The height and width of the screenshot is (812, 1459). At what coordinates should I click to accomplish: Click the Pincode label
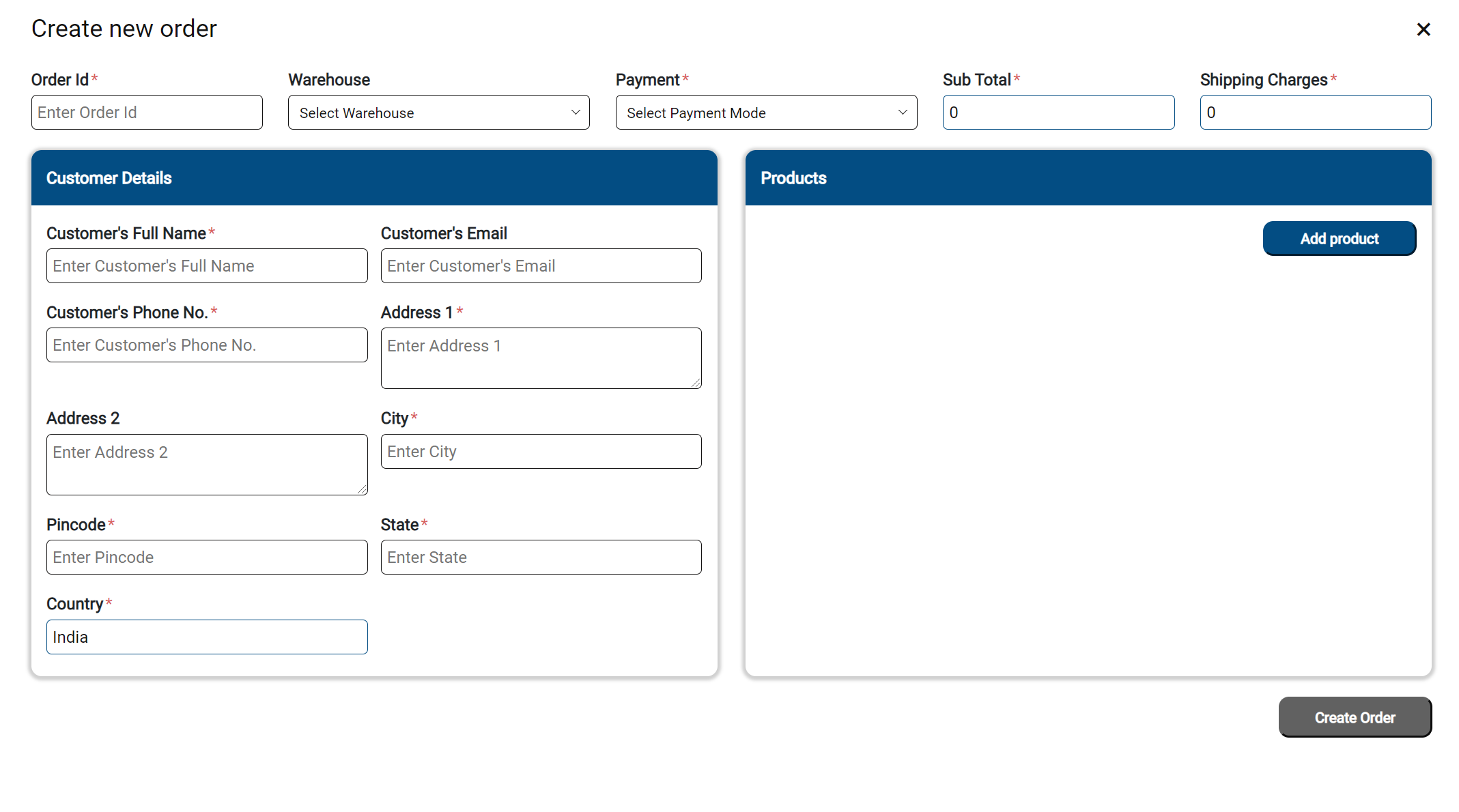76,525
